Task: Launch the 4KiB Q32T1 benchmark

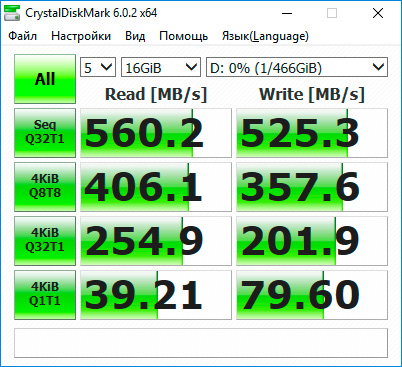Action: tap(45, 241)
